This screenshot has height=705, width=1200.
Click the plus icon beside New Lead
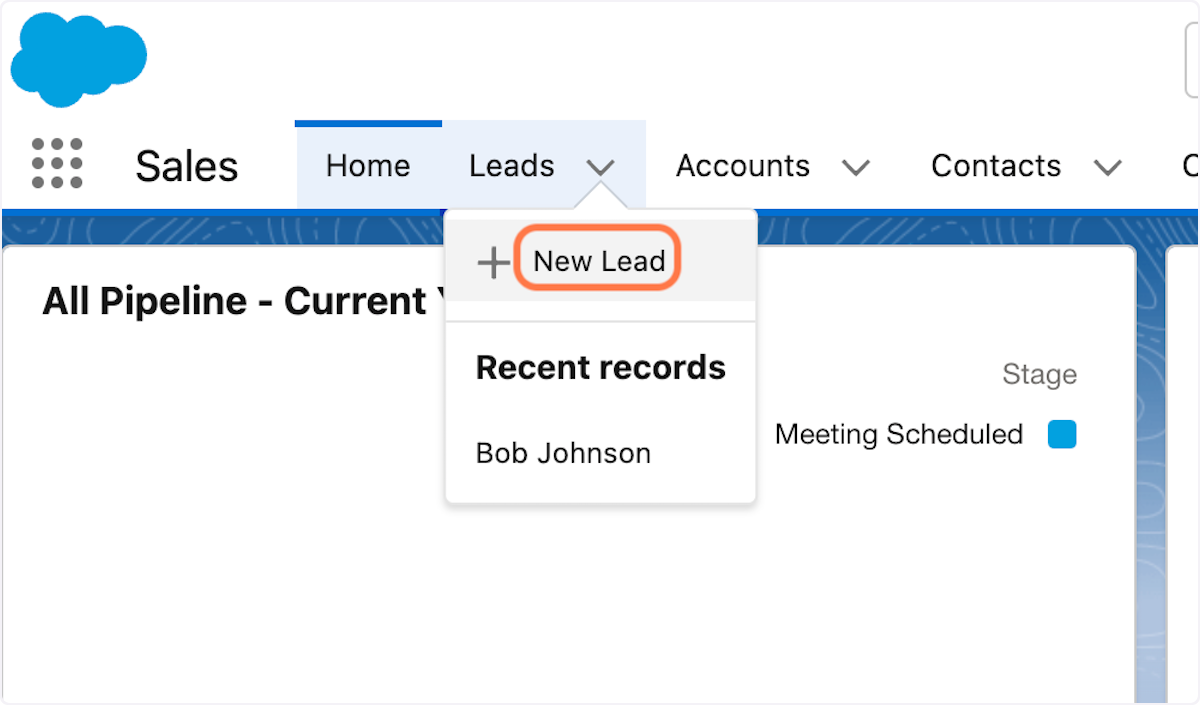[x=493, y=262]
